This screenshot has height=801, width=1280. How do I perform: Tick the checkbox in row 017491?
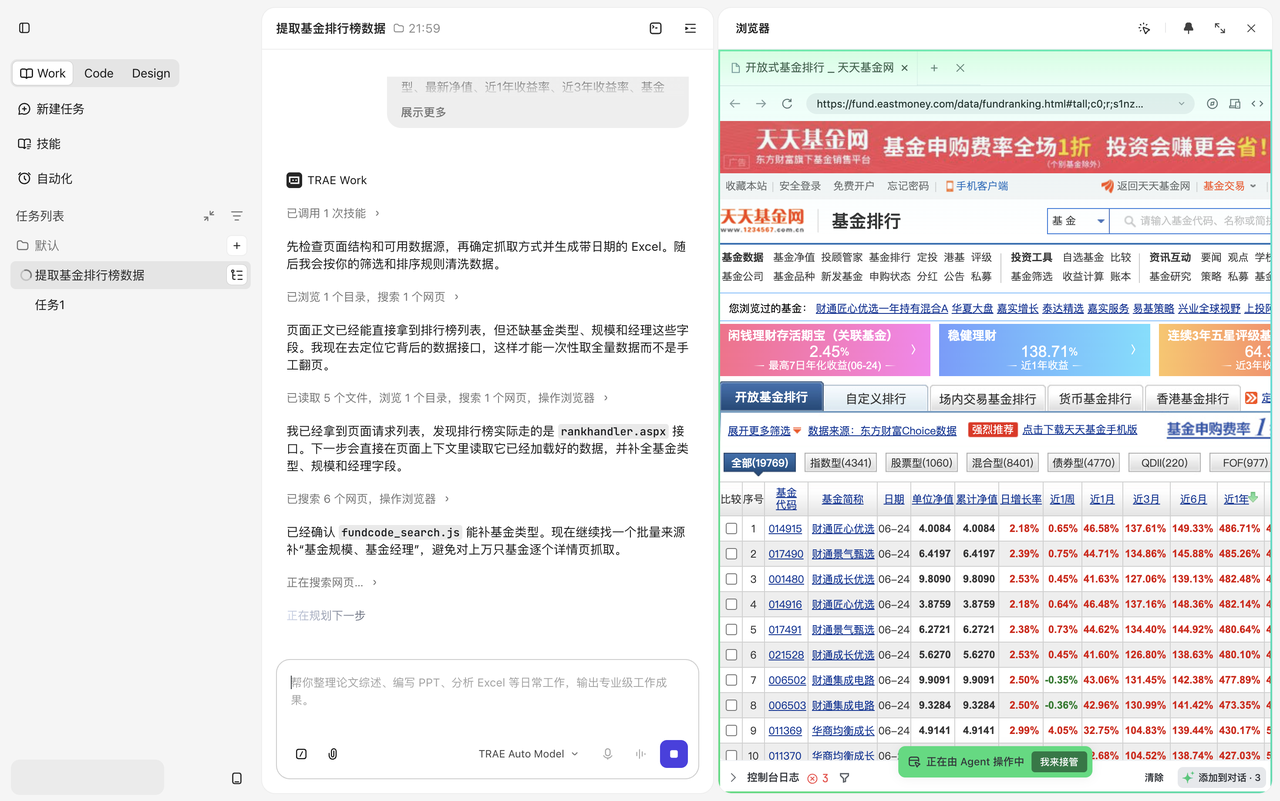pyautogui.click(x=731, y=630)
